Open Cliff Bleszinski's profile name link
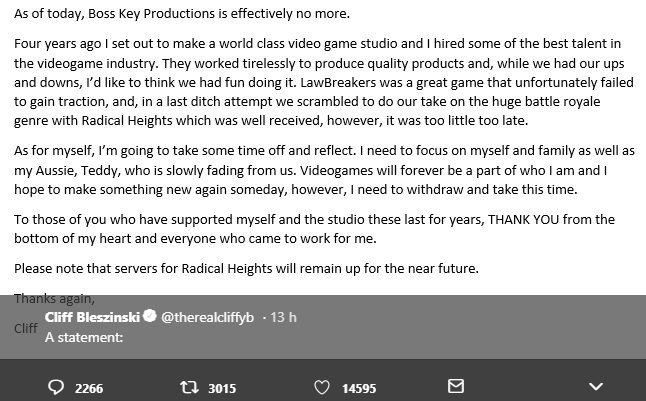The height and width of the screenshot is (401, 646). point(92,317)
